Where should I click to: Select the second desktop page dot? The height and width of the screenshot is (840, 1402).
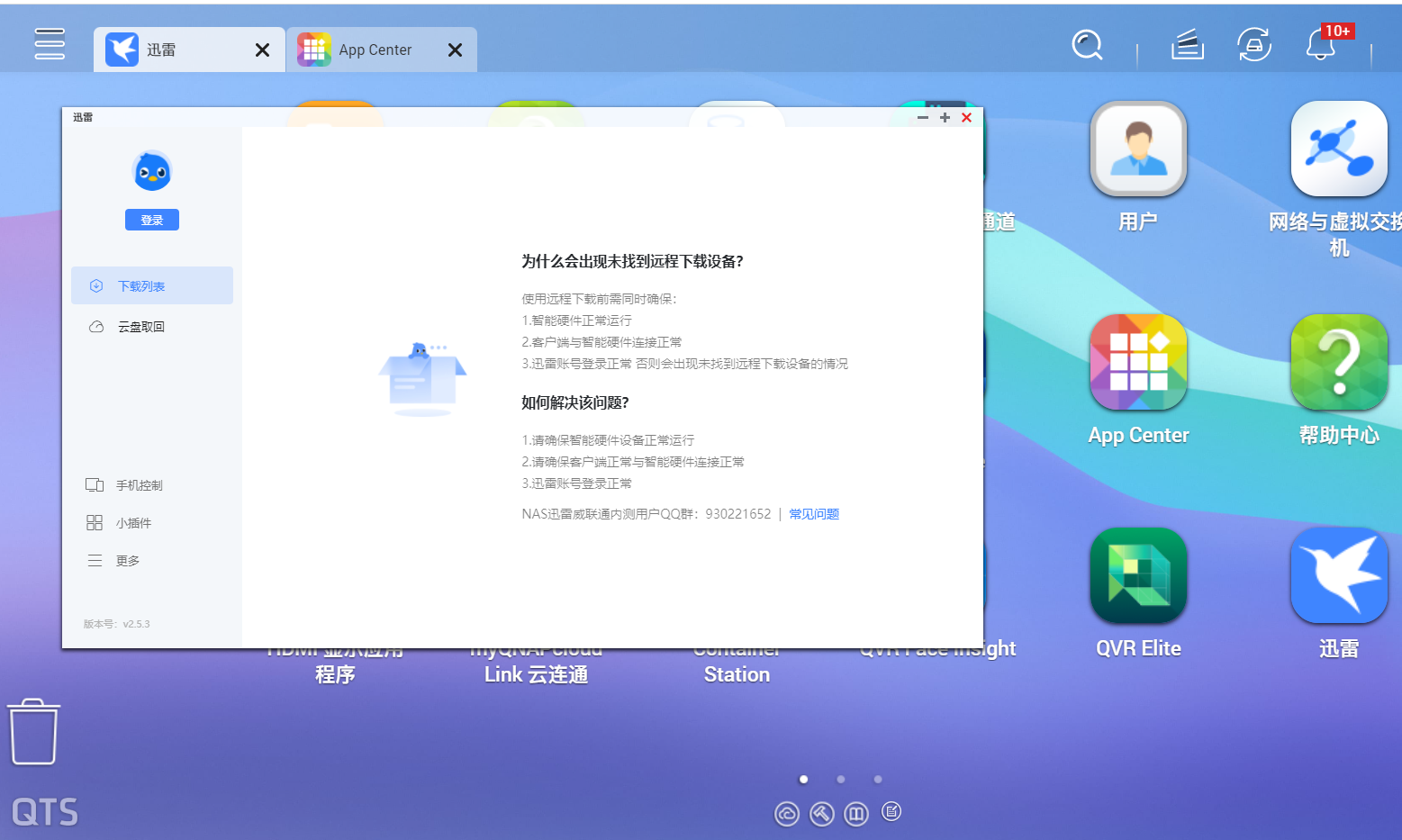click(840, 779)
